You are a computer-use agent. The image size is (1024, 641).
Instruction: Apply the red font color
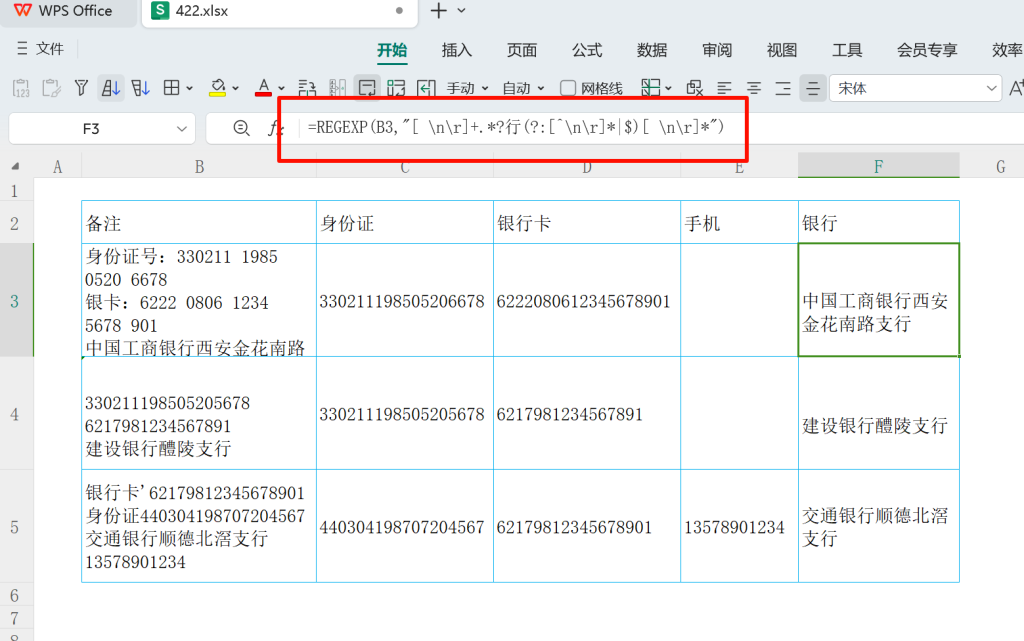pos(263,88)
